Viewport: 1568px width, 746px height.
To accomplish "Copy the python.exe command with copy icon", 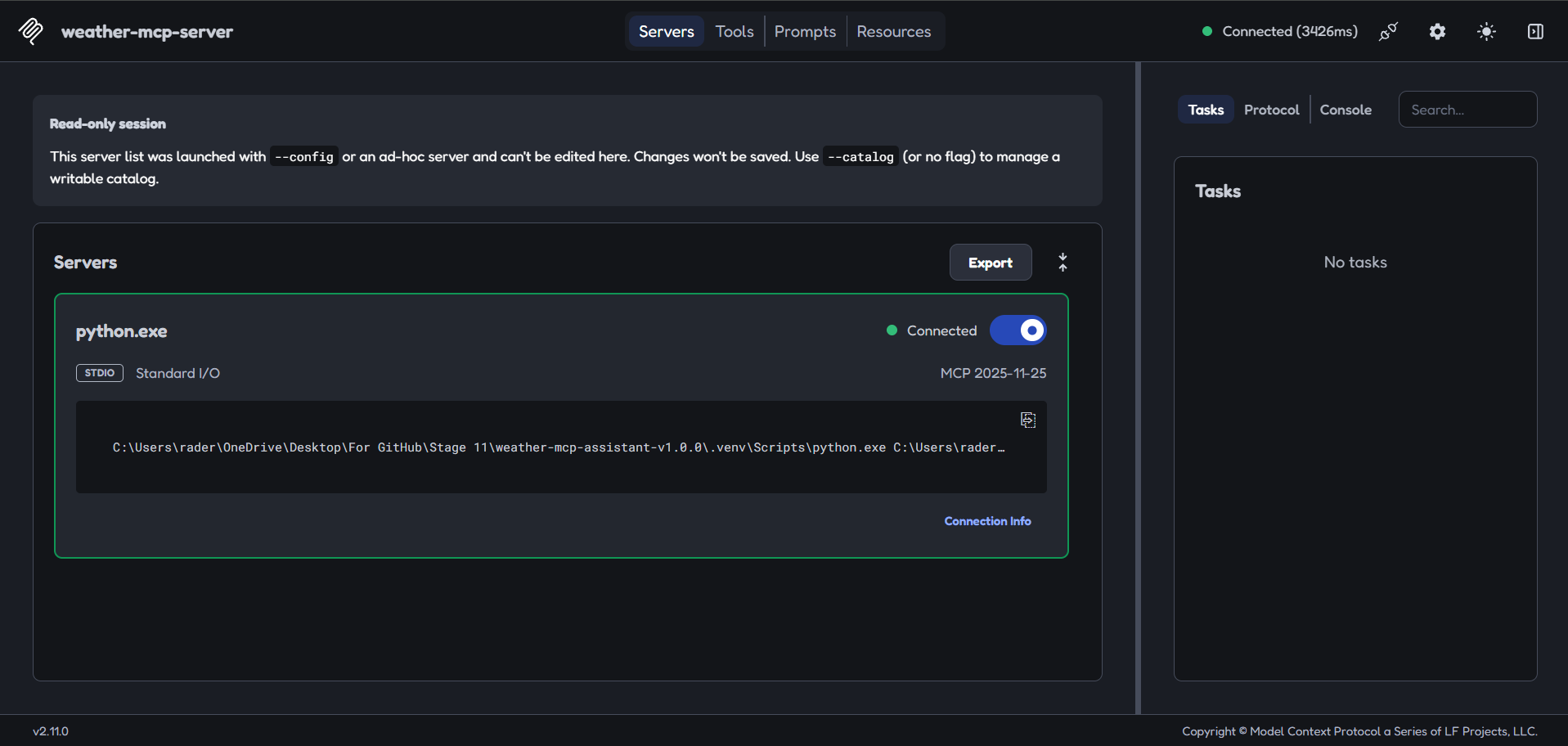I will pos(1028,420).
